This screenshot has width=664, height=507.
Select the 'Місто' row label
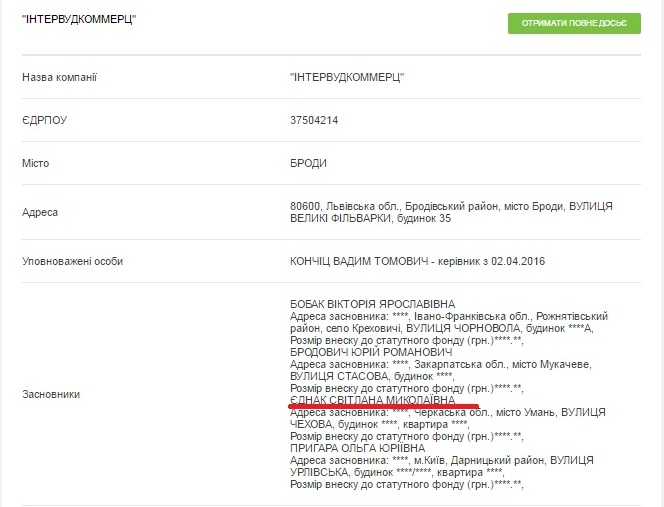click(x=36, y=163)
